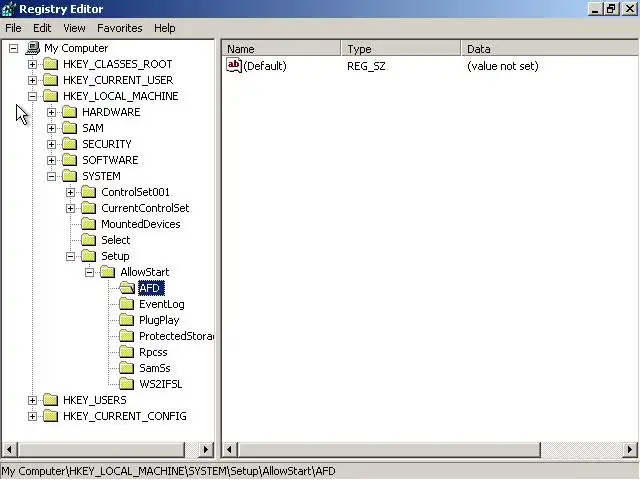Click the MountedDevices folder icon
This screenshot has height=480, width=640.
[x=88, y=224]
